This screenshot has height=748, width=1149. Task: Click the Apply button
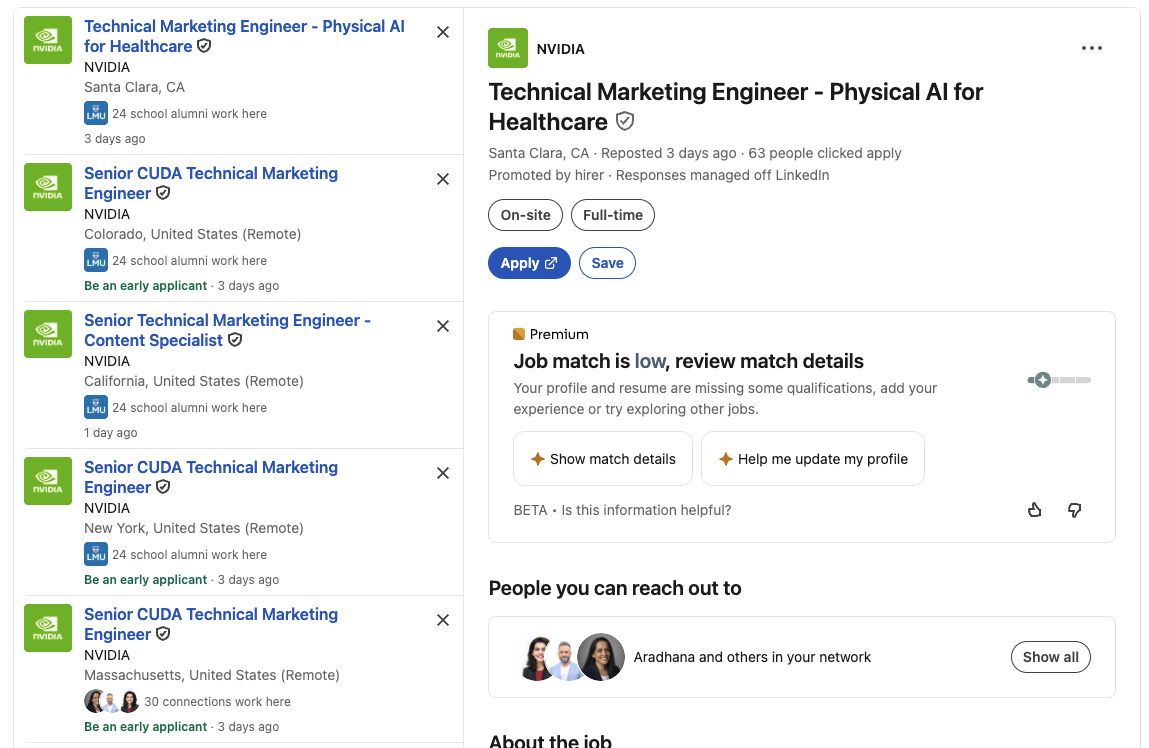(529, 263)
